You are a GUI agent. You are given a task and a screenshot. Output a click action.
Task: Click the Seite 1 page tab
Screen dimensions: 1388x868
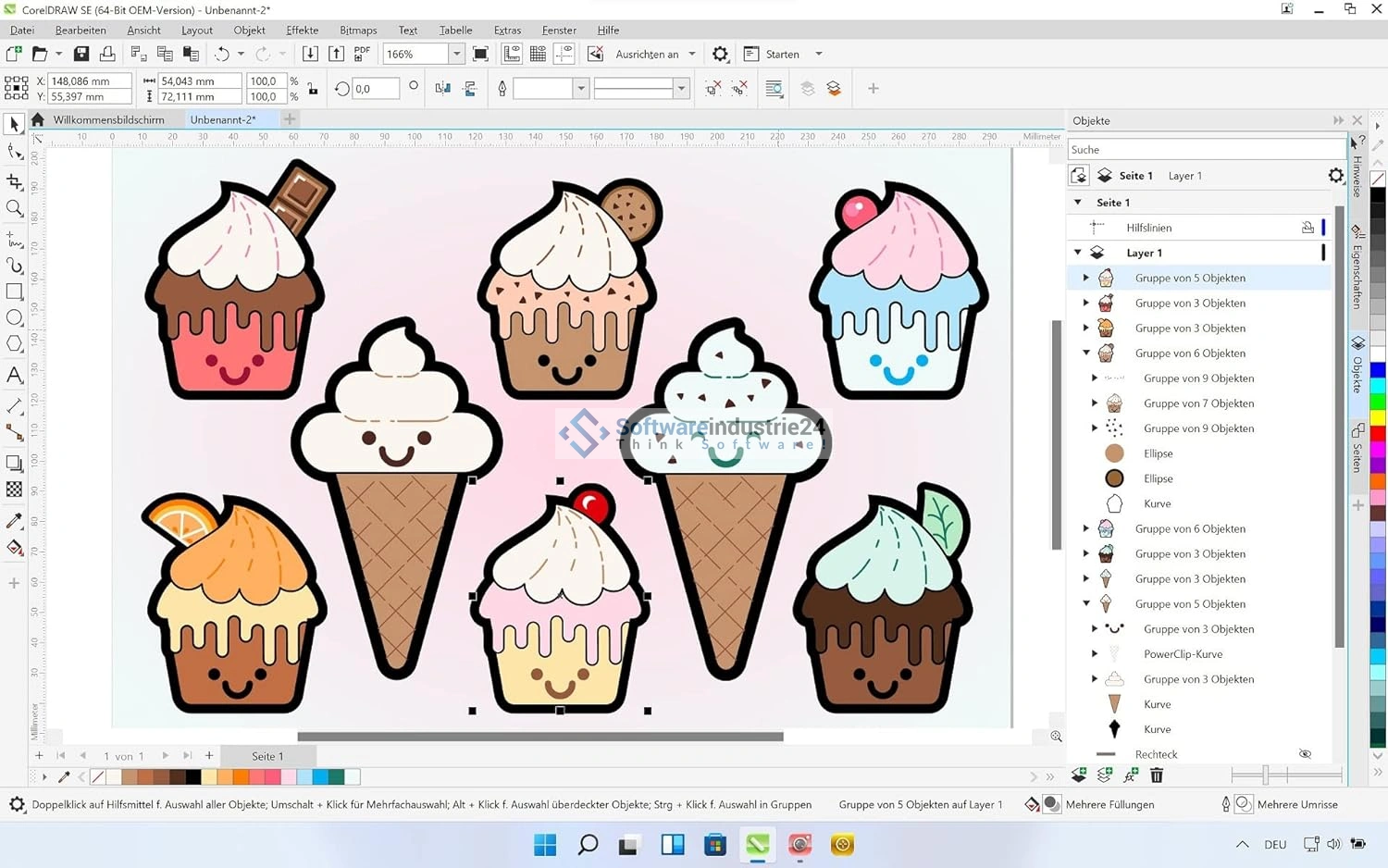[x=267, y=756]
